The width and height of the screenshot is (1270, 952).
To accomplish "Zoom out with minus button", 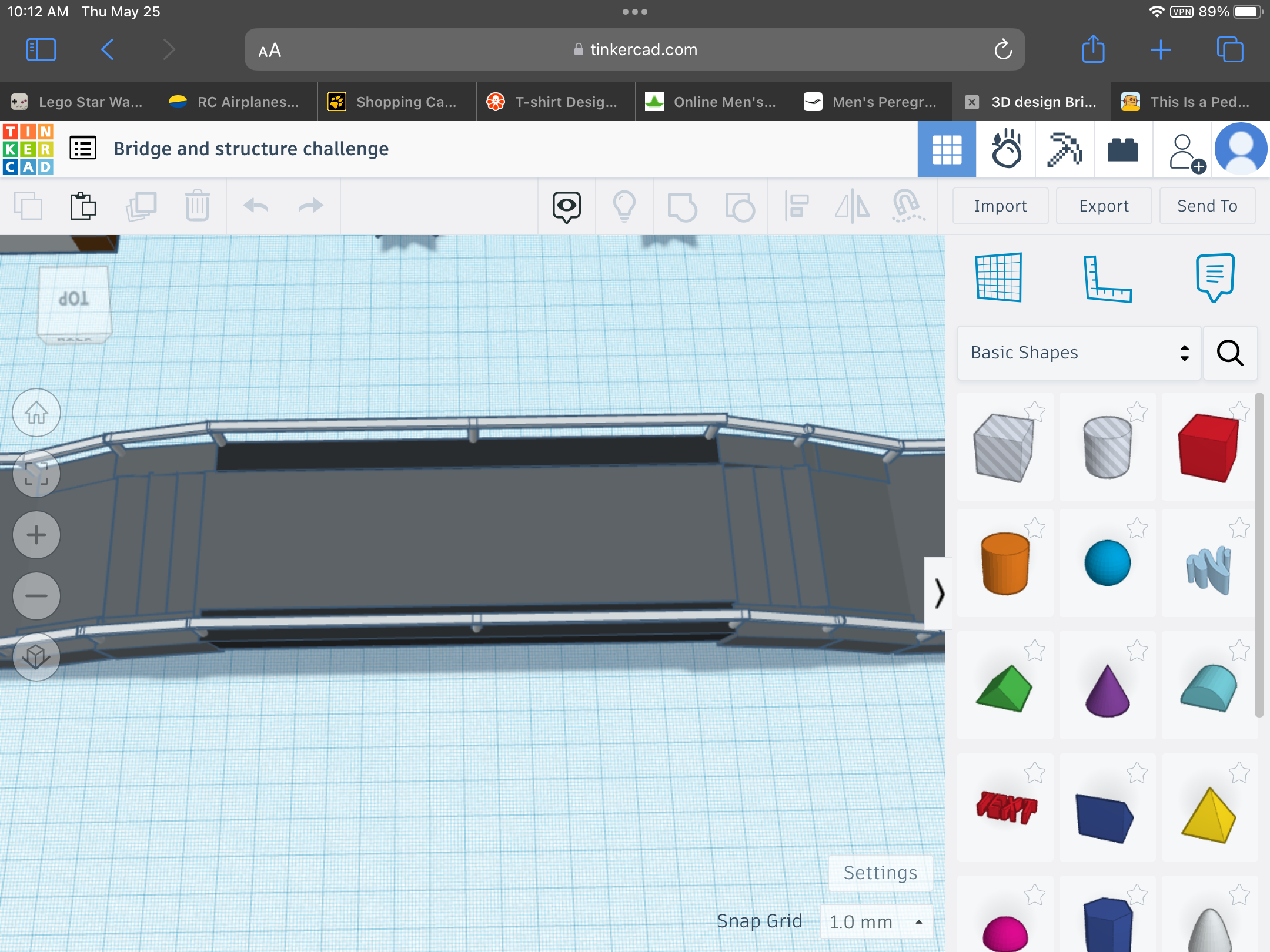I will coord(36,596).
